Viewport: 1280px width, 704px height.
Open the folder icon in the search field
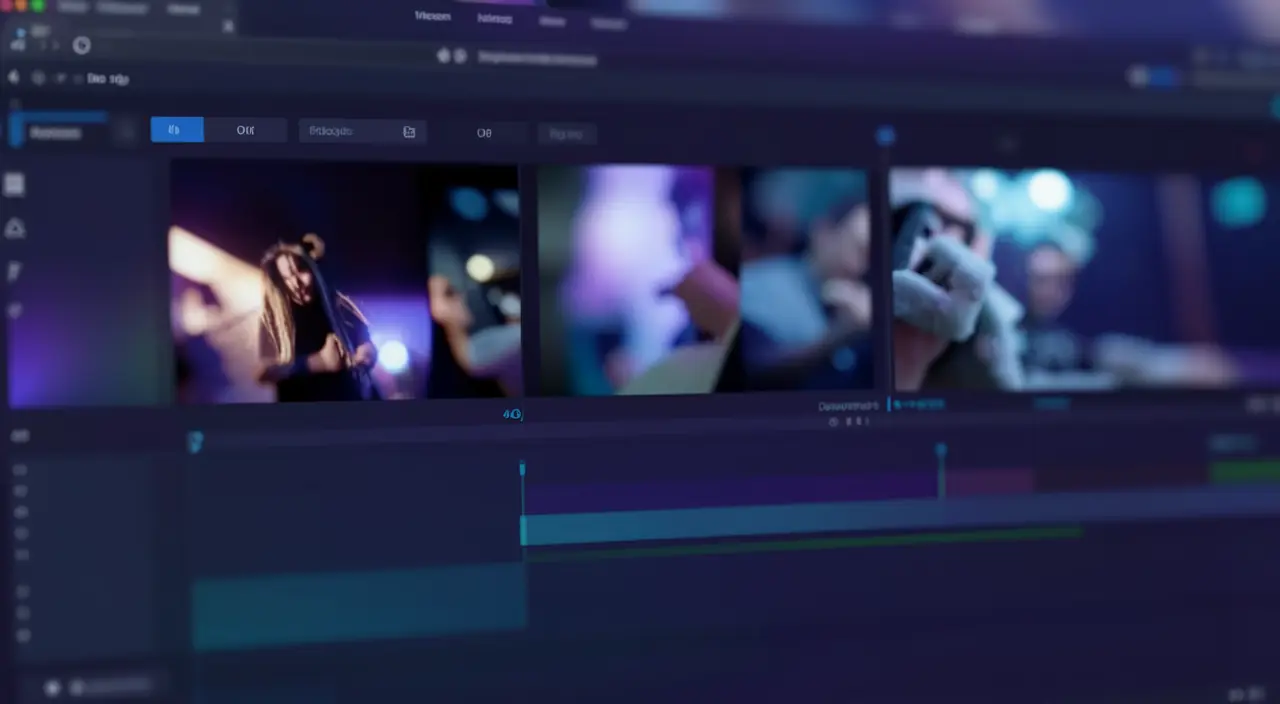point(409,132)
